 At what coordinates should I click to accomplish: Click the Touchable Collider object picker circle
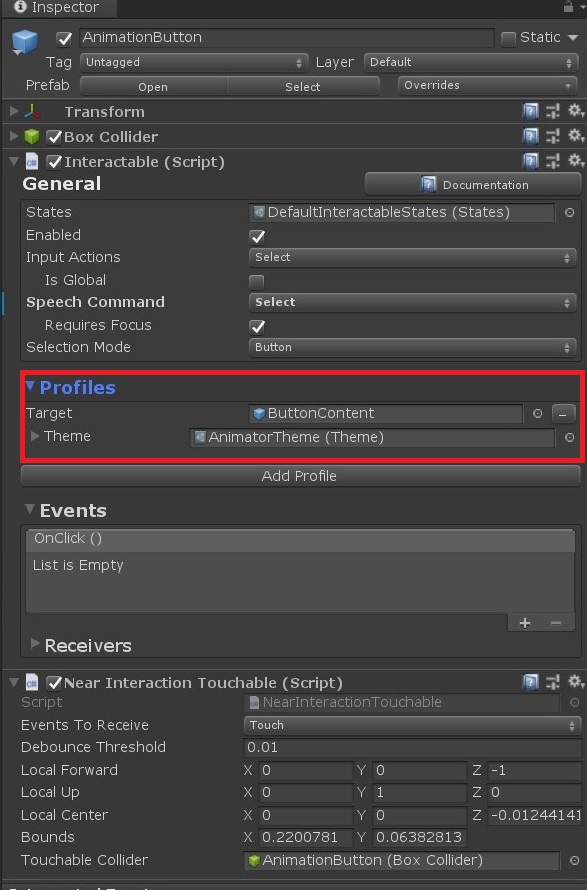click(574, 860)
